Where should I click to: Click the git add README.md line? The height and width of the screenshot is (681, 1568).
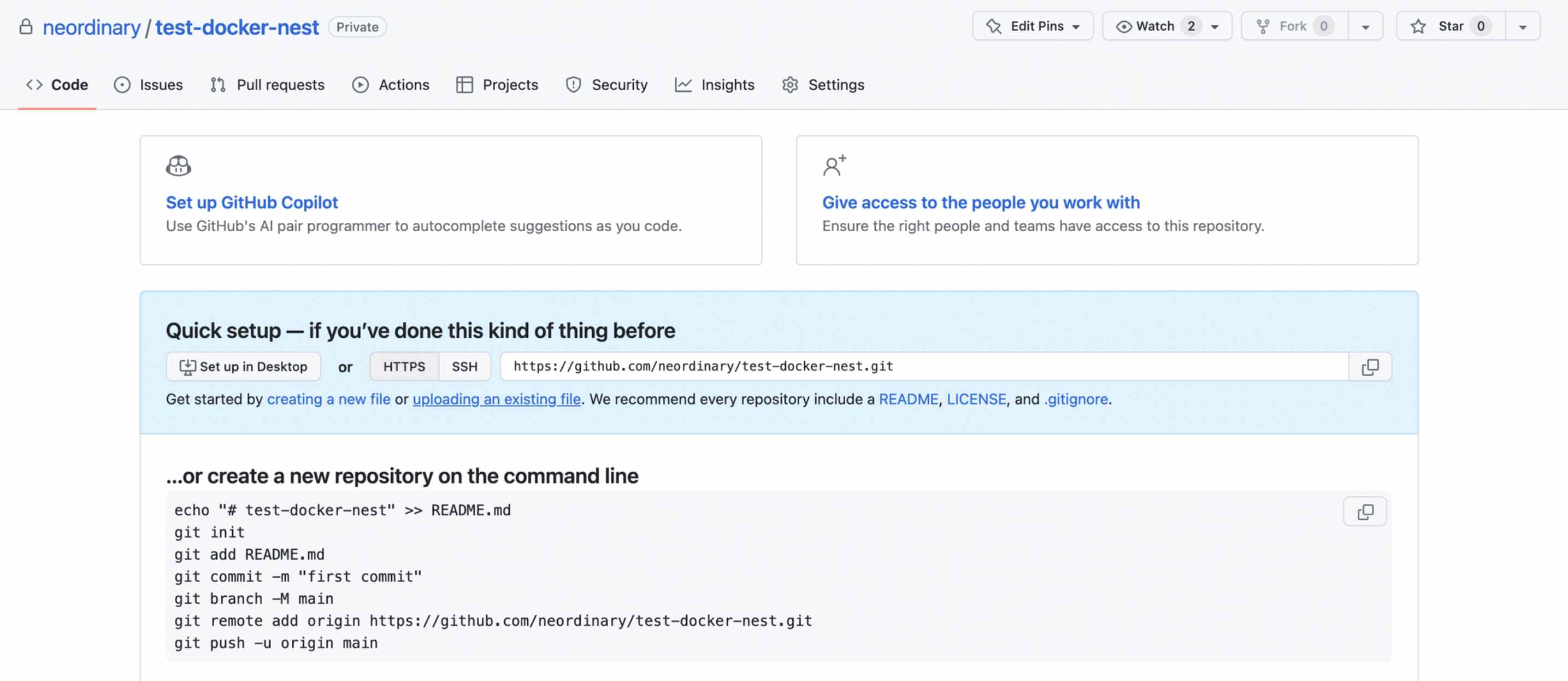coord(250,554)
